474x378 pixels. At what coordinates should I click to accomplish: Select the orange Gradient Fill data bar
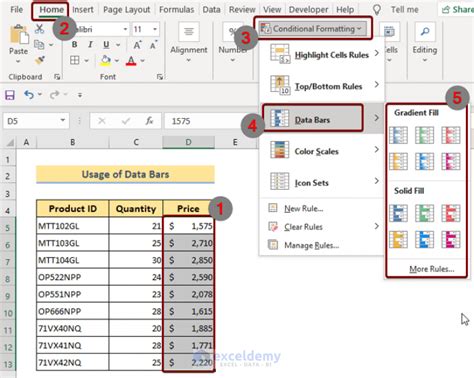(398, 161)
